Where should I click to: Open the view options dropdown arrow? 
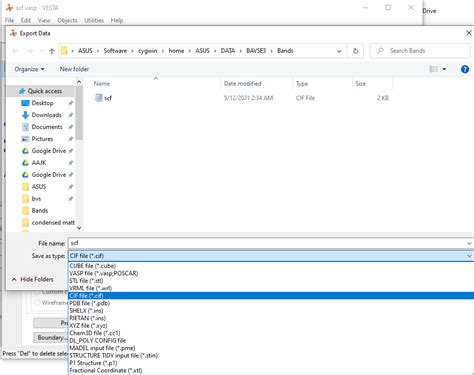pos(444,69)
